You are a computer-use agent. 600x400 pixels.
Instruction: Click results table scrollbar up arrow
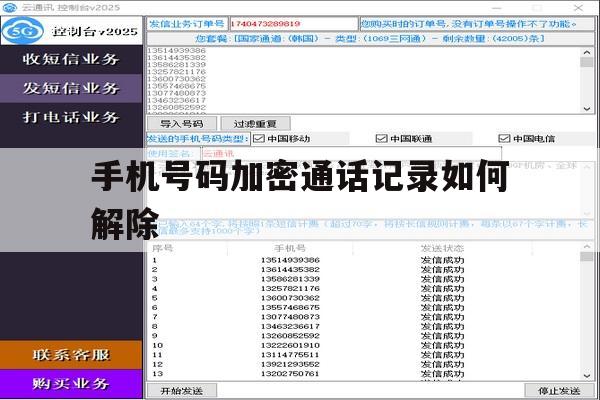587,247
